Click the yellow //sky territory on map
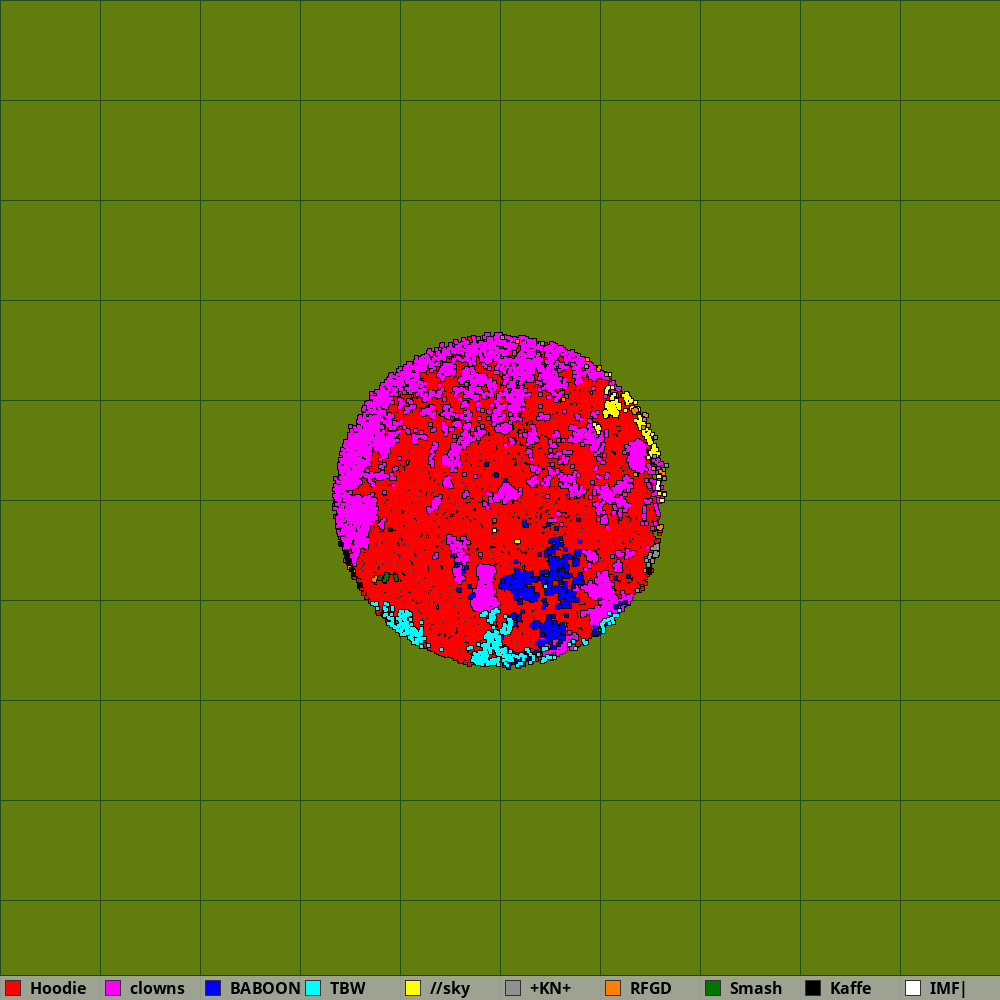 [x=611, y=407]
